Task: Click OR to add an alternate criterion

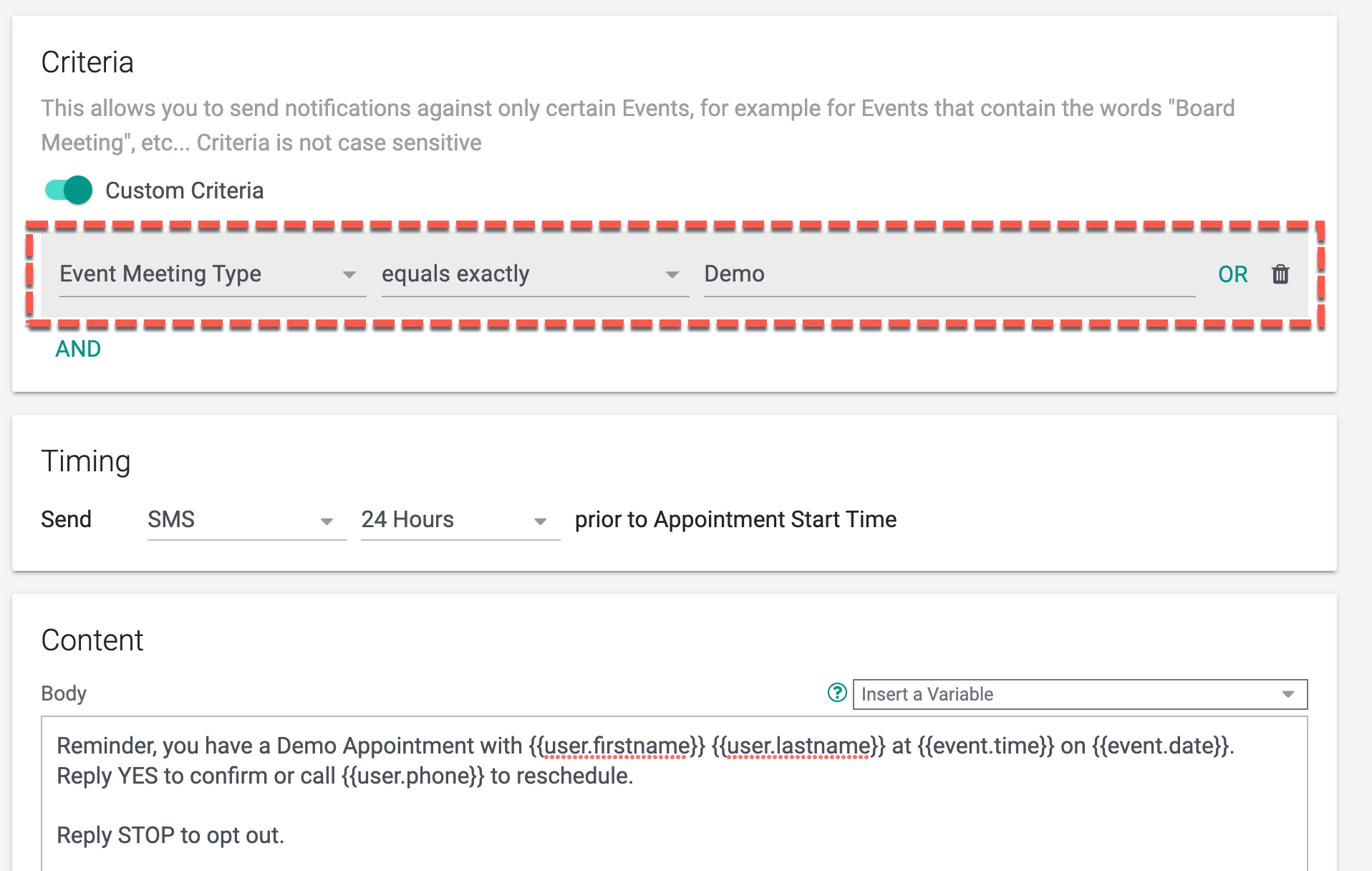Action: [x=1232, y=274]
